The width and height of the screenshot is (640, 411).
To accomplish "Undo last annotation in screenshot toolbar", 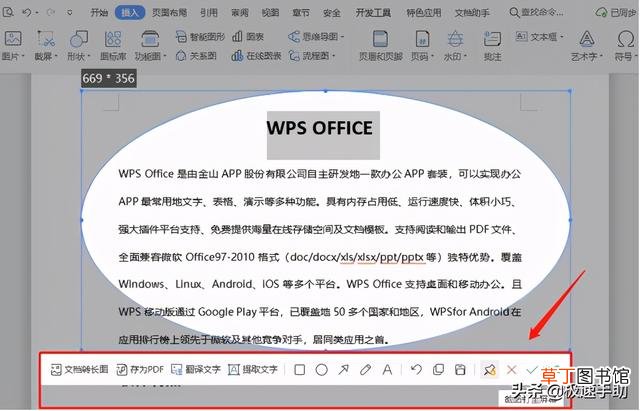I will click(416, 370).
